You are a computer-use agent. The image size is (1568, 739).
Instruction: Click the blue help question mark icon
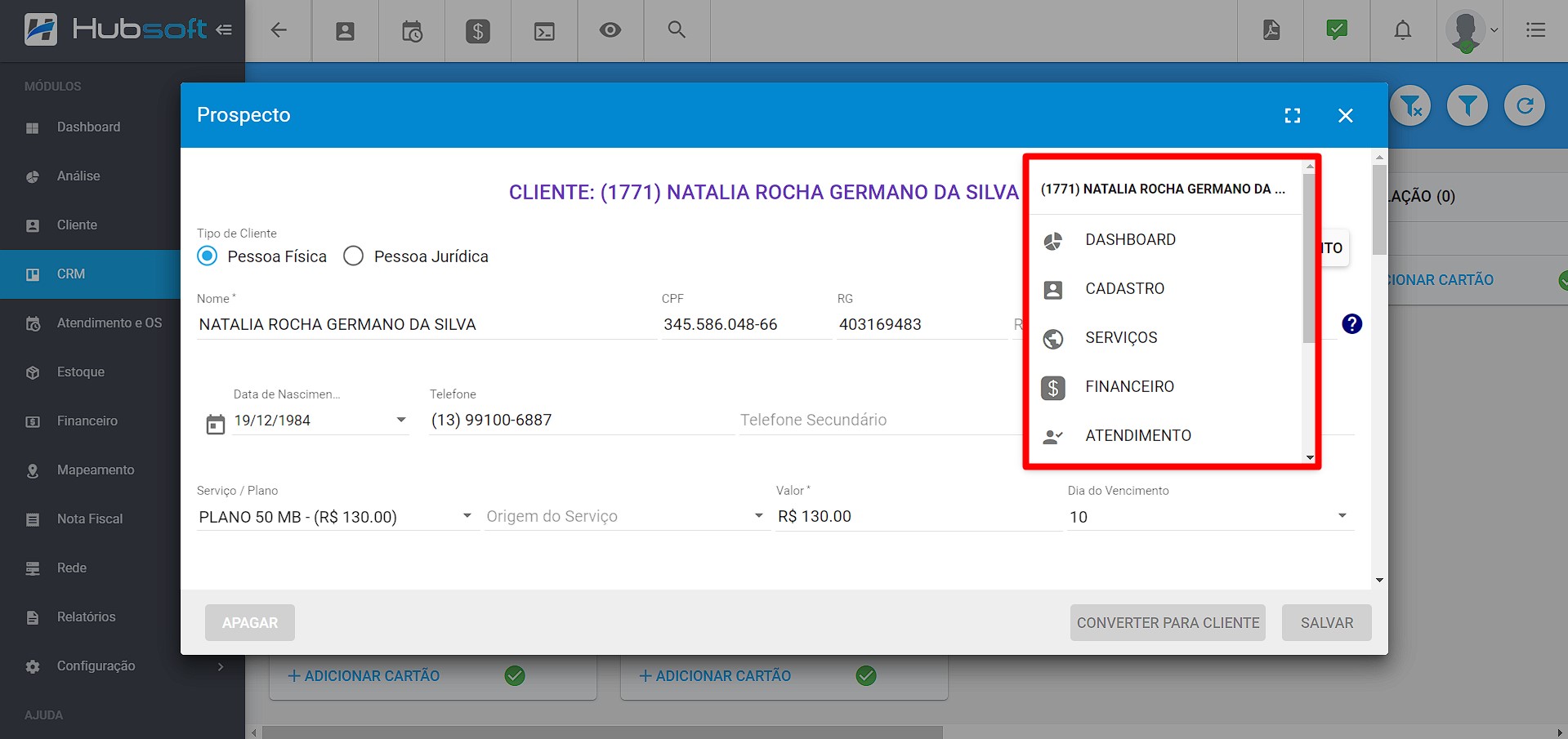click(x=1352, y=324)
